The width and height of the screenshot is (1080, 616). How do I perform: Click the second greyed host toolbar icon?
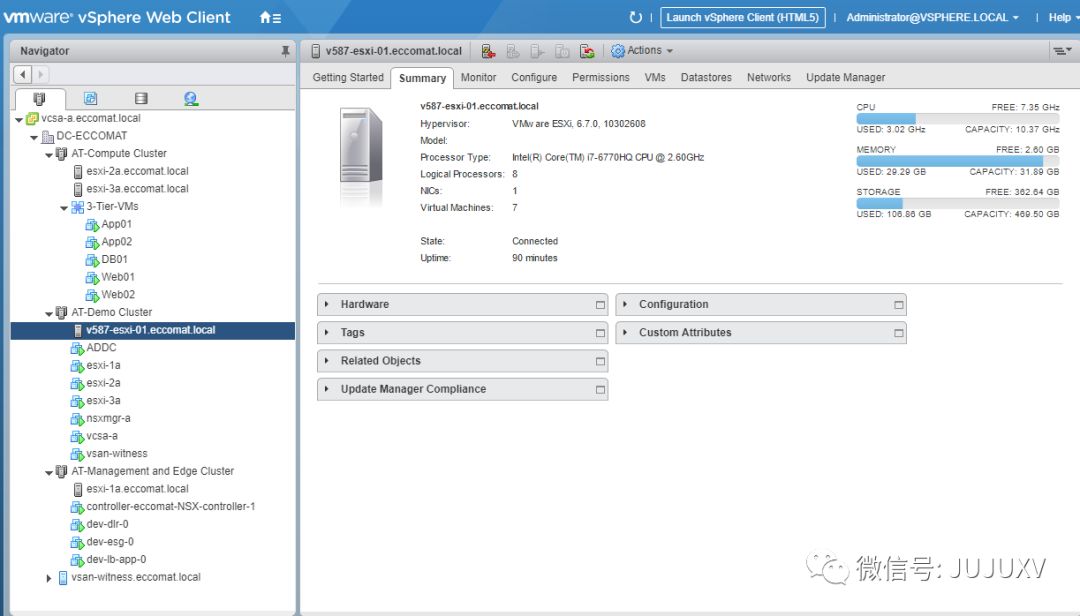point(513,51)
